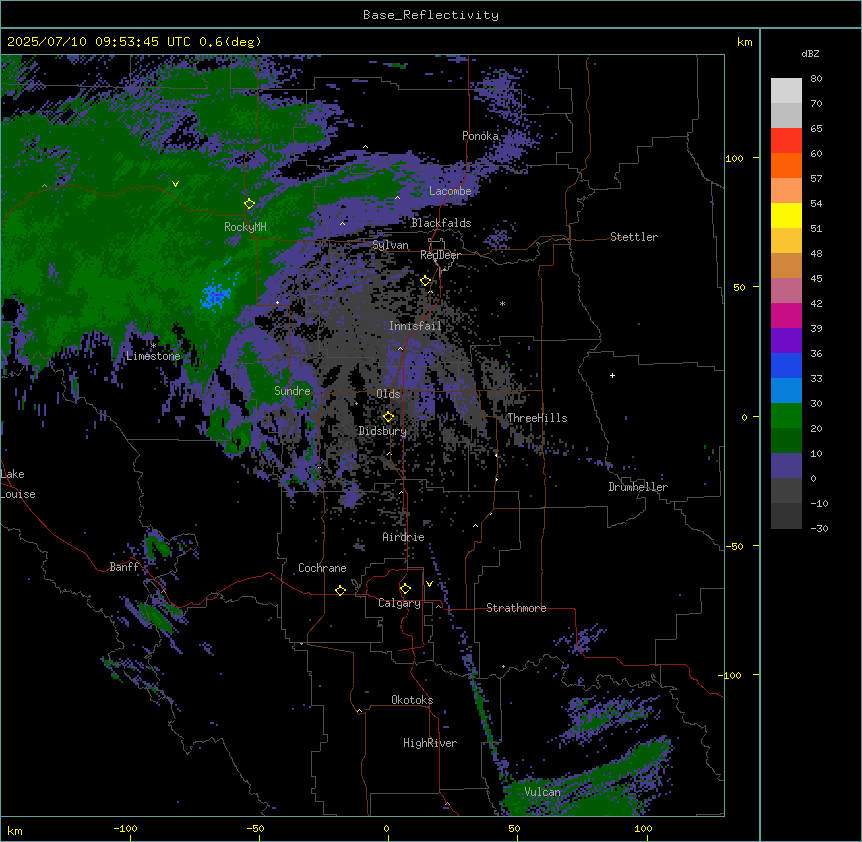Select the lightest gray 80 dBZ swatch

tap(786, 91)
